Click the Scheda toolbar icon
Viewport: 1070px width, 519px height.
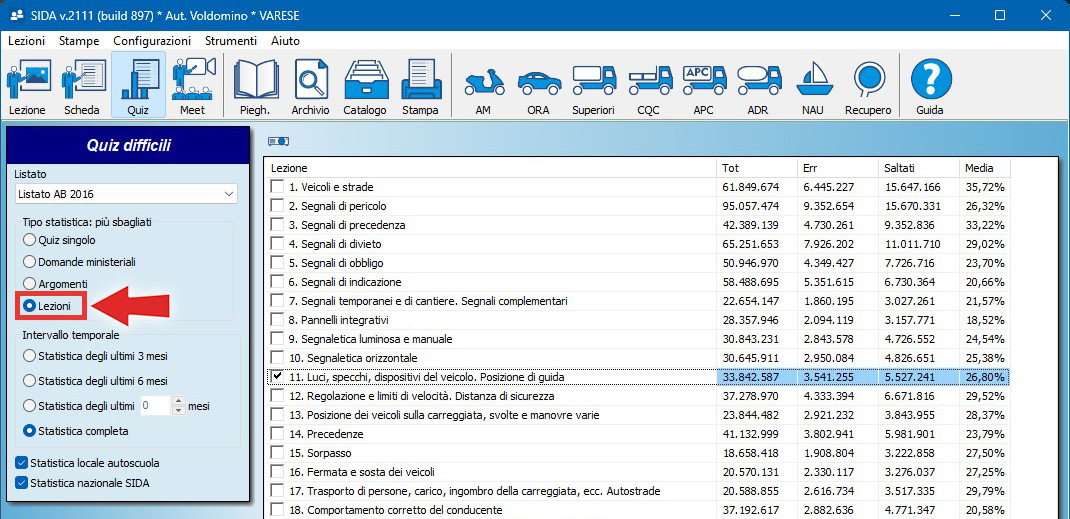tap(82, 86)
